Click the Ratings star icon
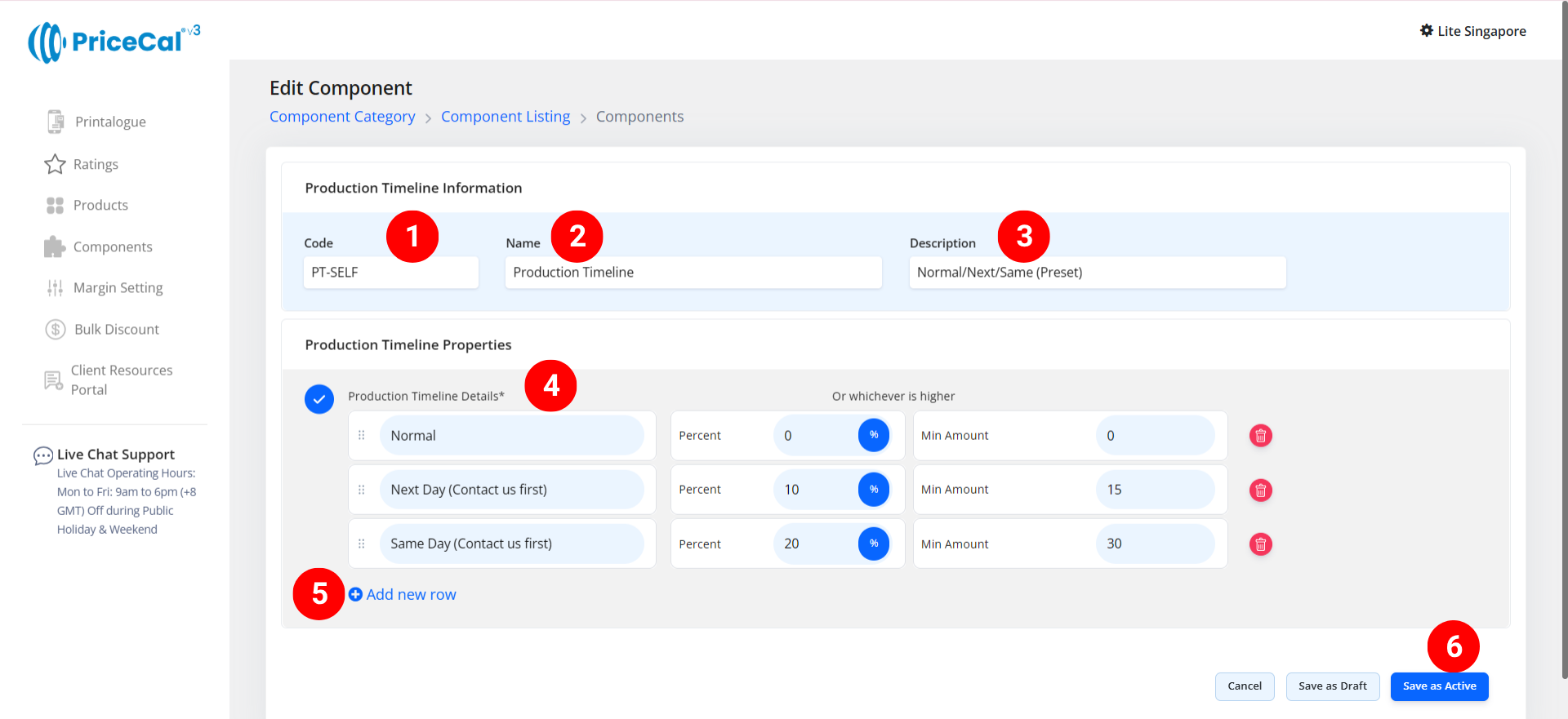This screenshot has width=1568, height=719. coord(55,164)
